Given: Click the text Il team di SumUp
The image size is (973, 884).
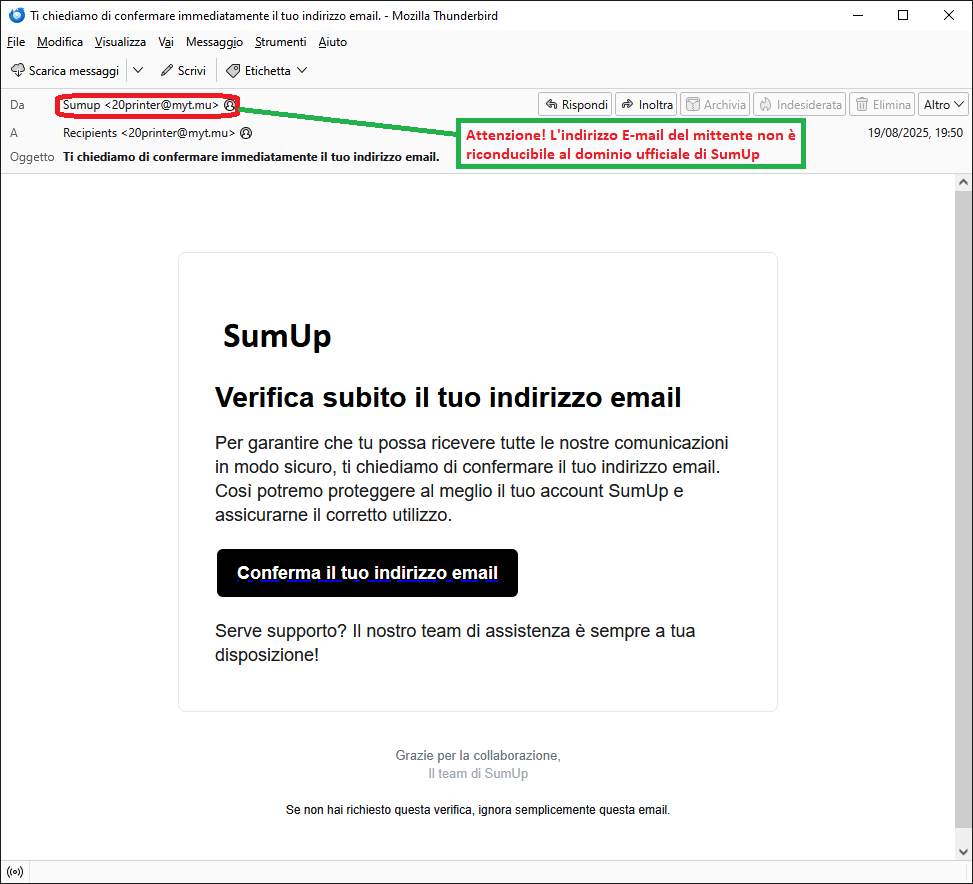Looking at the screenshot, I should (x=478, y=774).
